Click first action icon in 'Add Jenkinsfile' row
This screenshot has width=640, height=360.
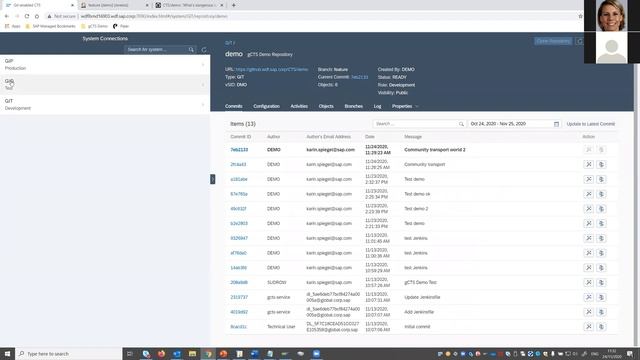(x=589, y=312)
